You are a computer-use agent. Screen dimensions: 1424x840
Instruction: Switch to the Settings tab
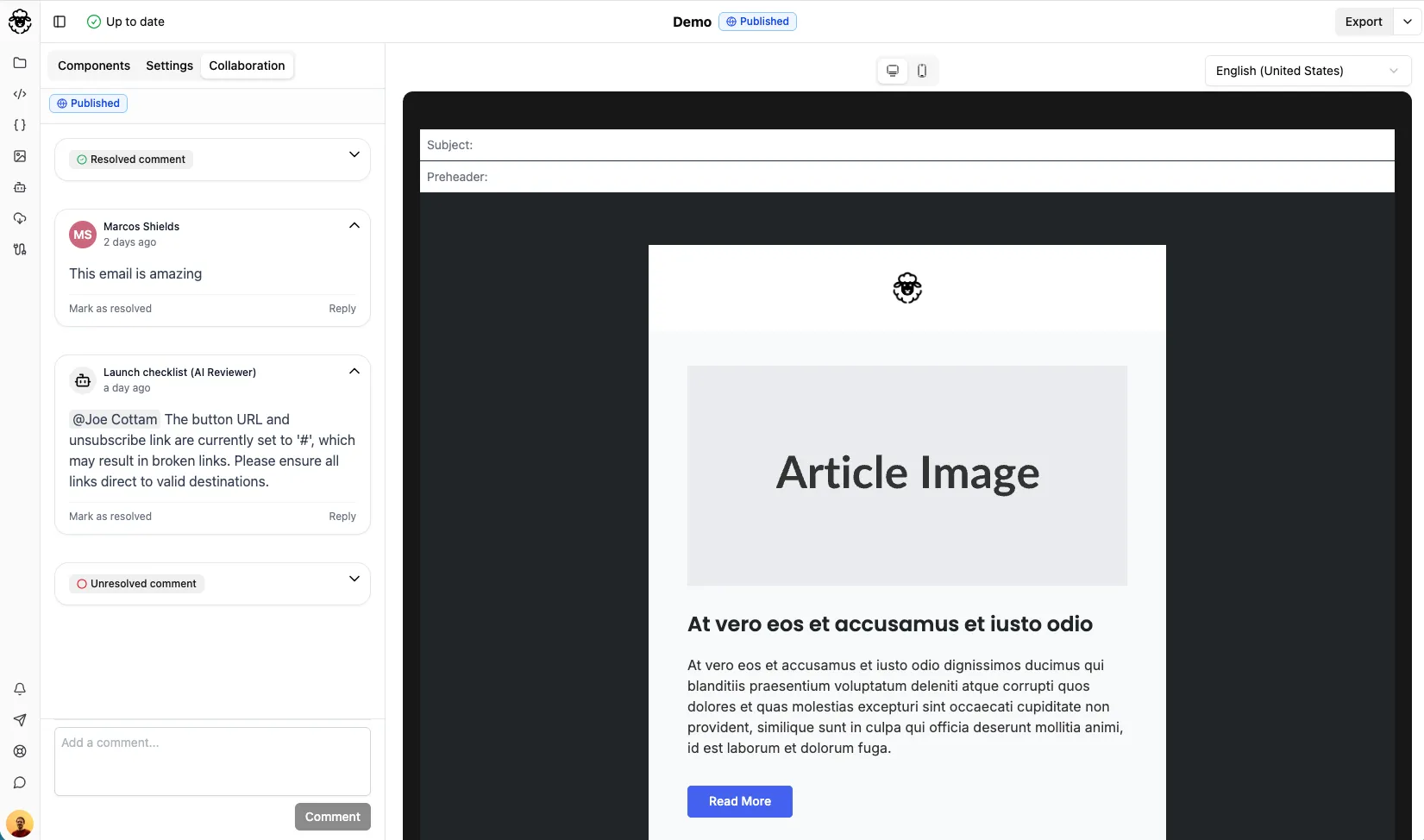(x=169, y=65)
